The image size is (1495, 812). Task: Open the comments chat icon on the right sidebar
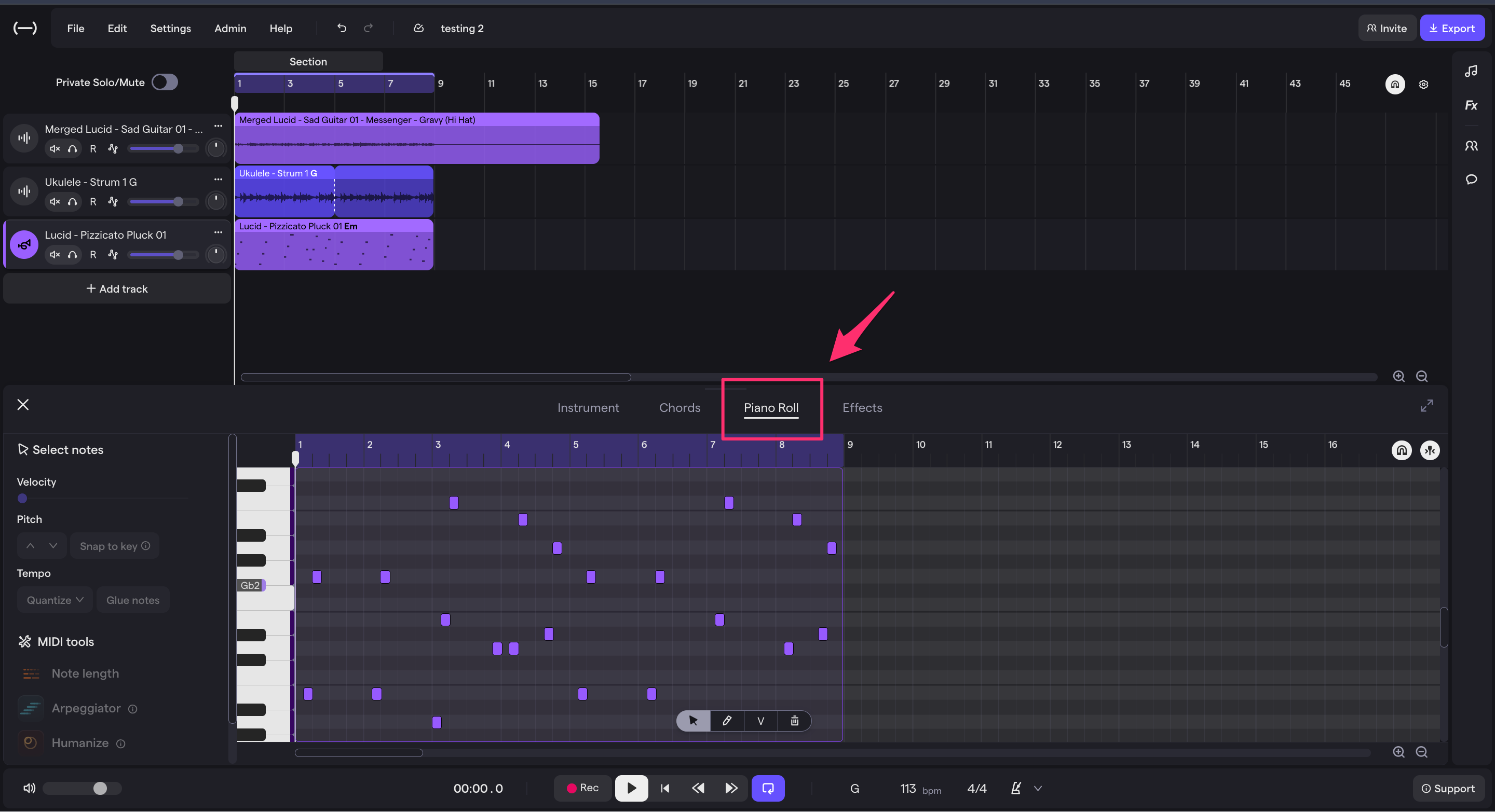coord(1472,180)
